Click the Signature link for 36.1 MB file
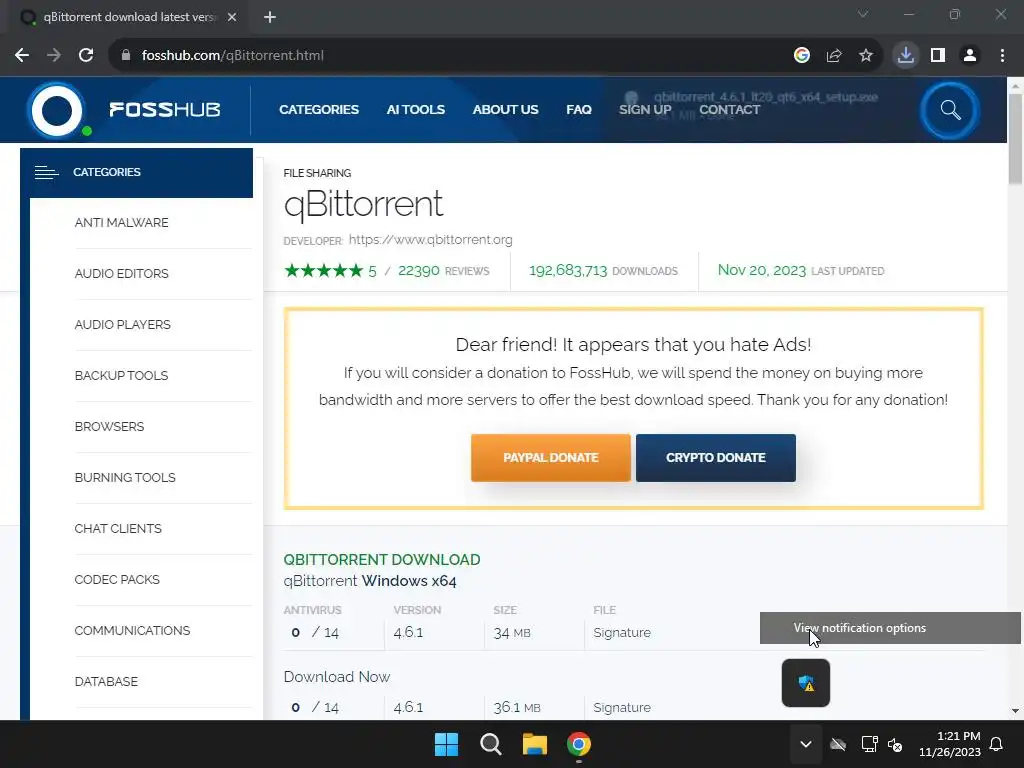The width and height of the screenshot is (1024, 768). tap(622, 707)
